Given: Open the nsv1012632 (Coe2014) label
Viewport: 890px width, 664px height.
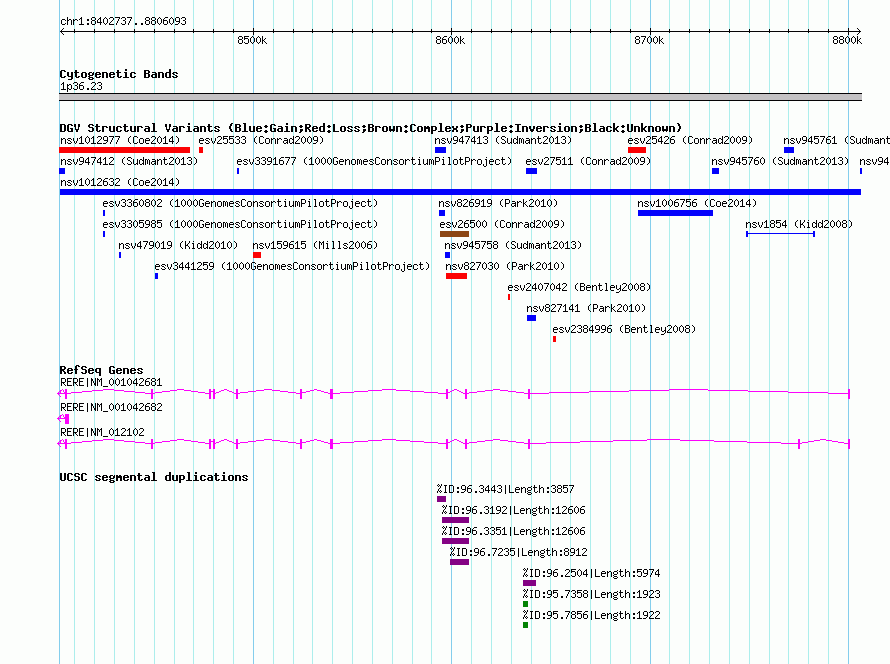Looking at the screenshot, I should pos(120,182).
